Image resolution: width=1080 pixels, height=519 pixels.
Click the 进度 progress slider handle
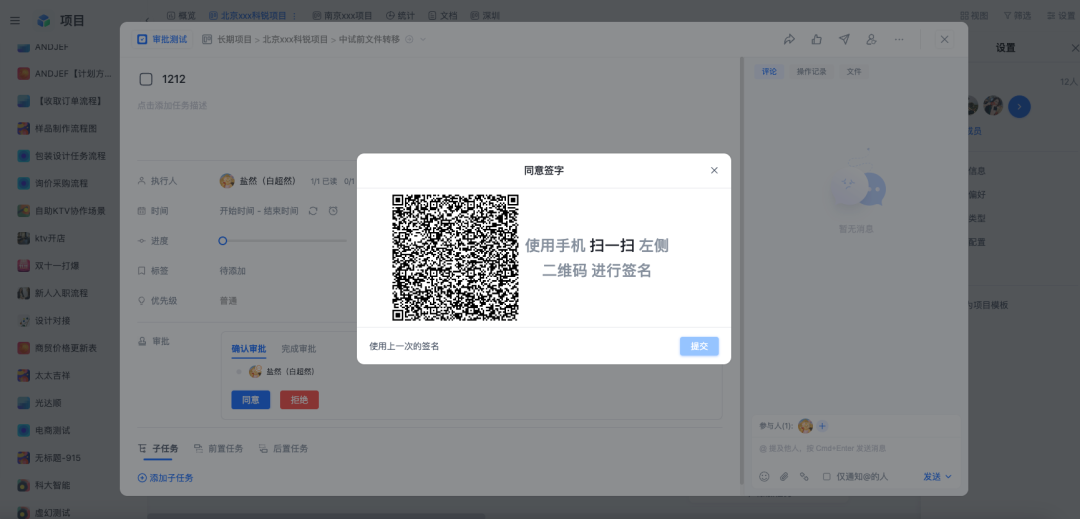222,241
